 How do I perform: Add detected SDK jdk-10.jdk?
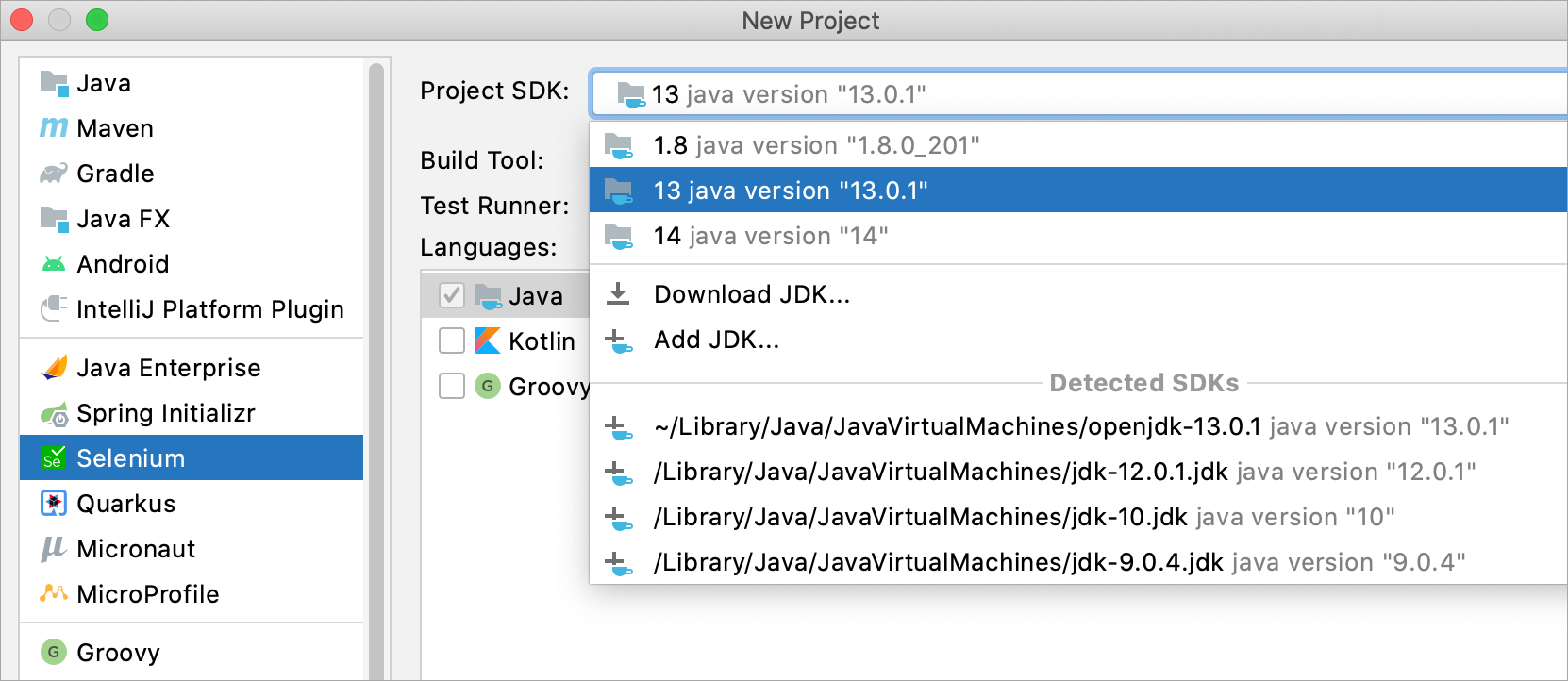[x=1078, y=517]
